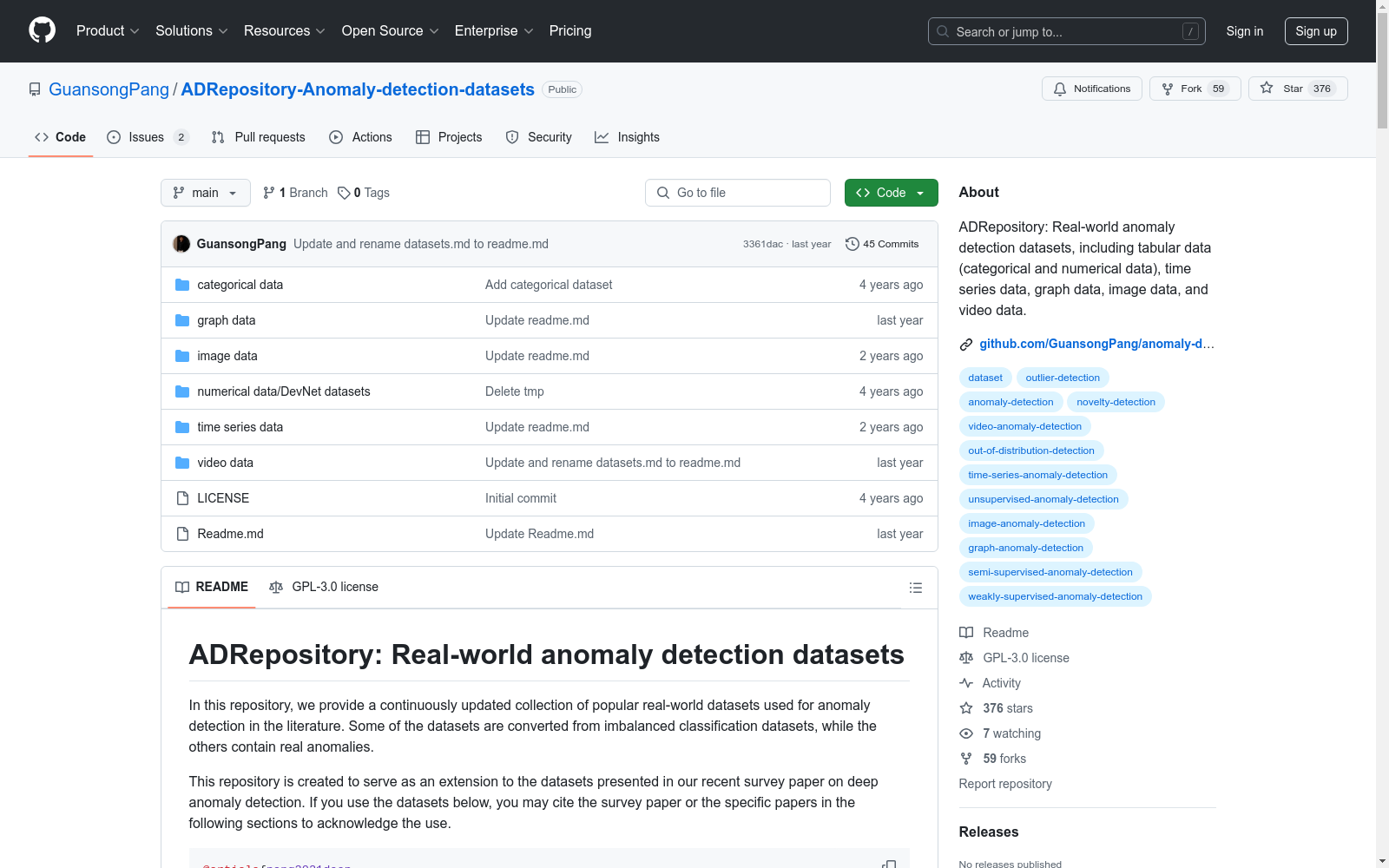Screen dimensions: 1389x868
Task: Expand the Product menu
Action: pos(108,30)
